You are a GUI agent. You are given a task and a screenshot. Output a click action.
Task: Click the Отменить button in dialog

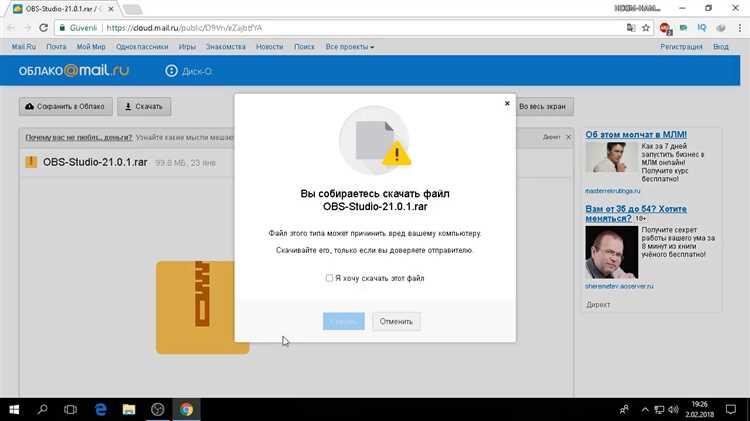point(396,321)
